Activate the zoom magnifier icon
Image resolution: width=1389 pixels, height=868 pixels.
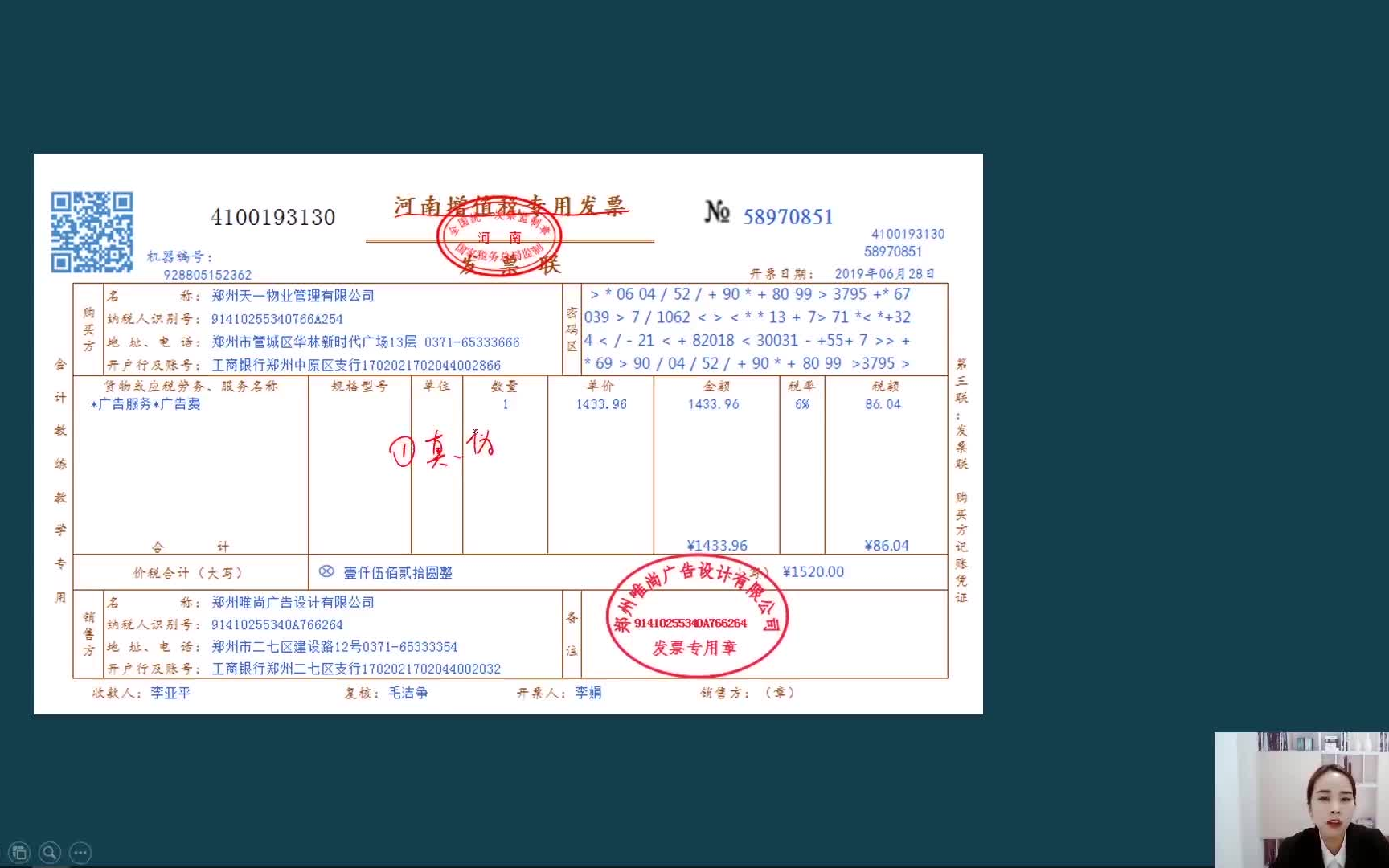50,852
